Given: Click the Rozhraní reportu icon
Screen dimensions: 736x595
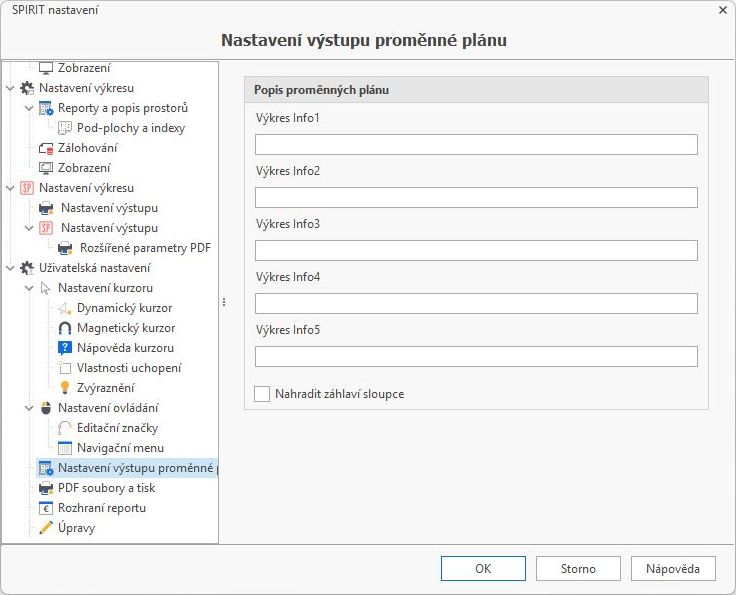Looking at the screenshot, I should pos(45,508).
